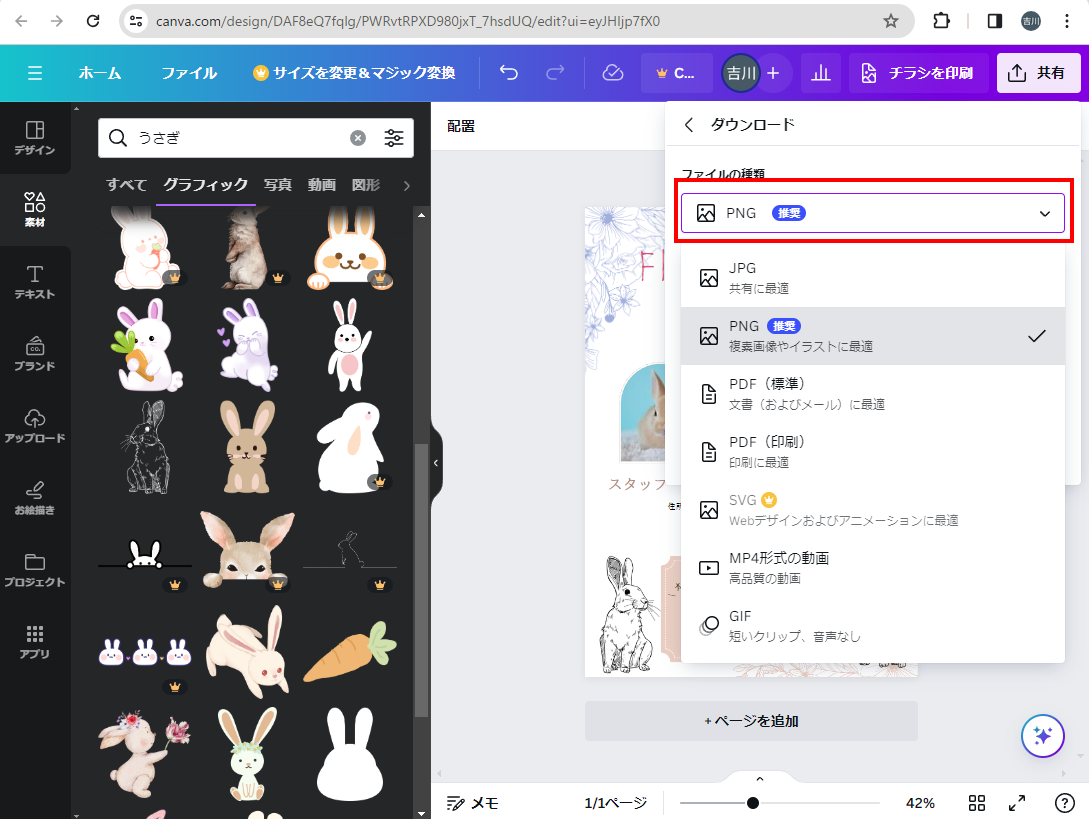Viewport: 1089px width, 819px height.
Task: Click the cloud save status icon
Action: tap(613, 73)
